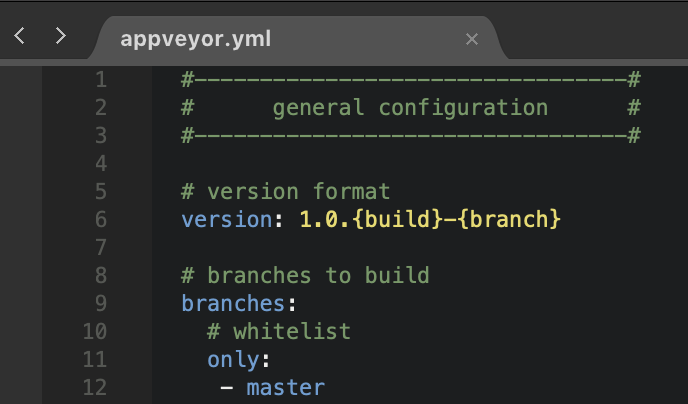Screen dimensions: 688x404
Task: Click the '1.0.{build}-{branch}' value
Action: (430, 219)
